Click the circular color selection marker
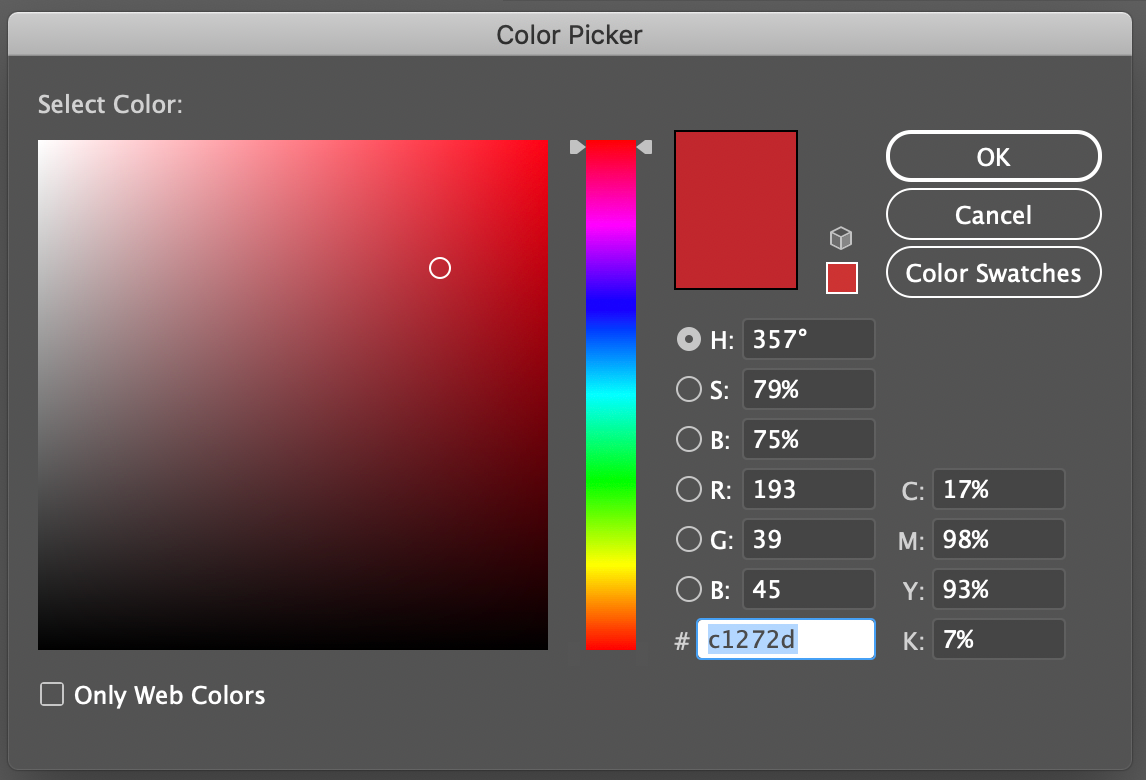The image size is (1146, 780). [x=439, y=268]
